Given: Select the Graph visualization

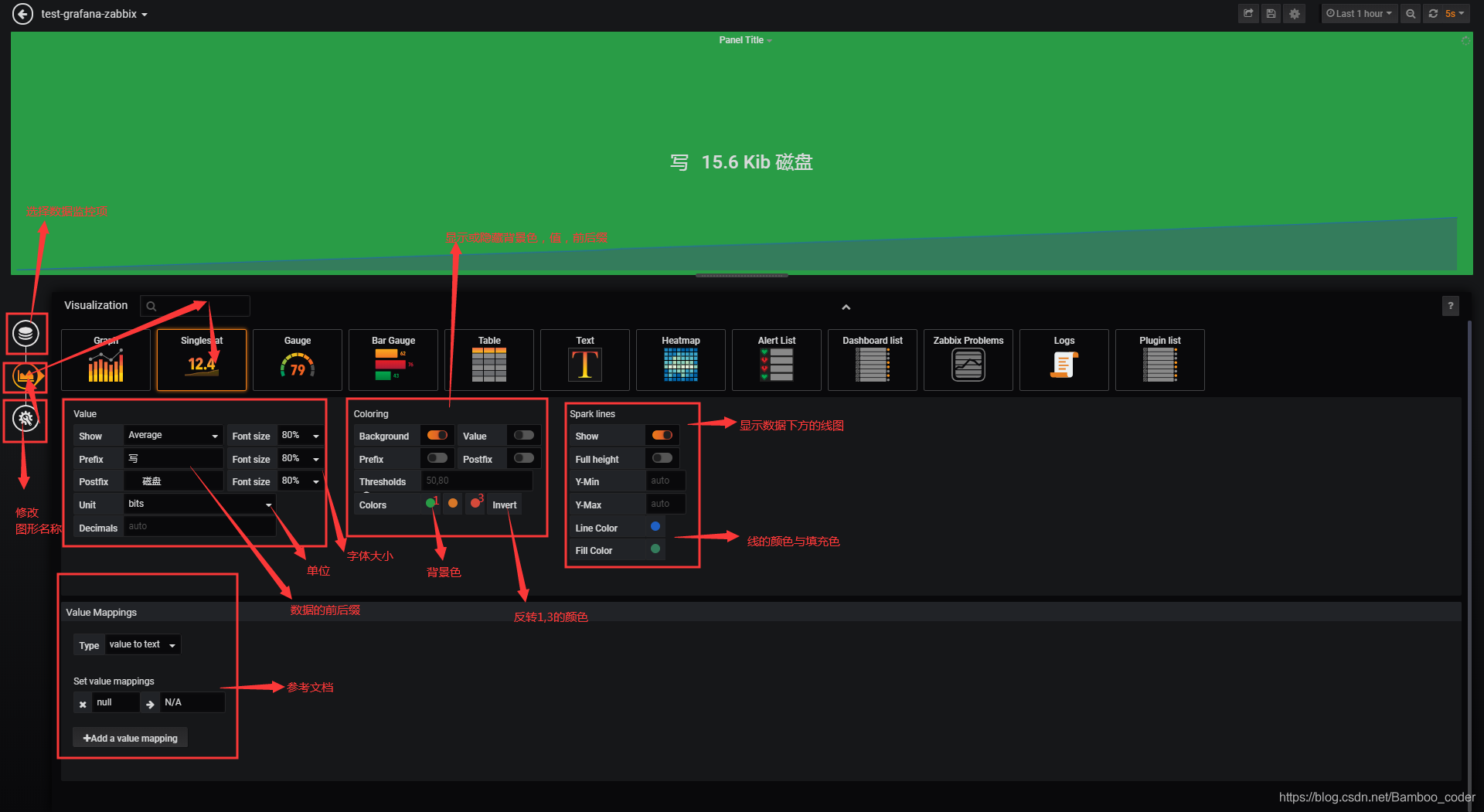Looking at the screenshot, I should 106,360.
